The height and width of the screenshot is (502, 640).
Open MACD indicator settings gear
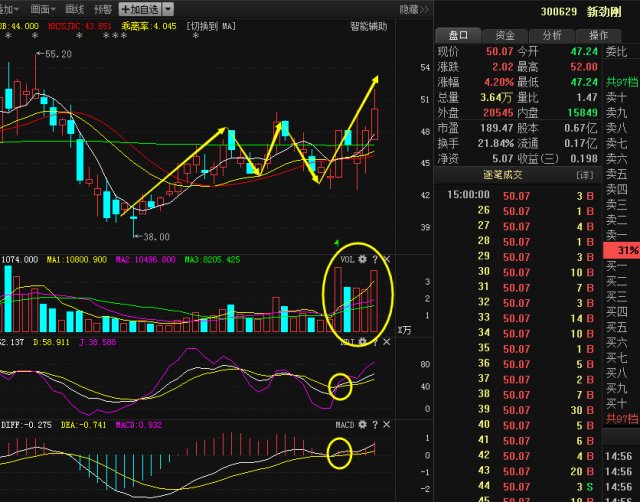[x=362, y=425]
